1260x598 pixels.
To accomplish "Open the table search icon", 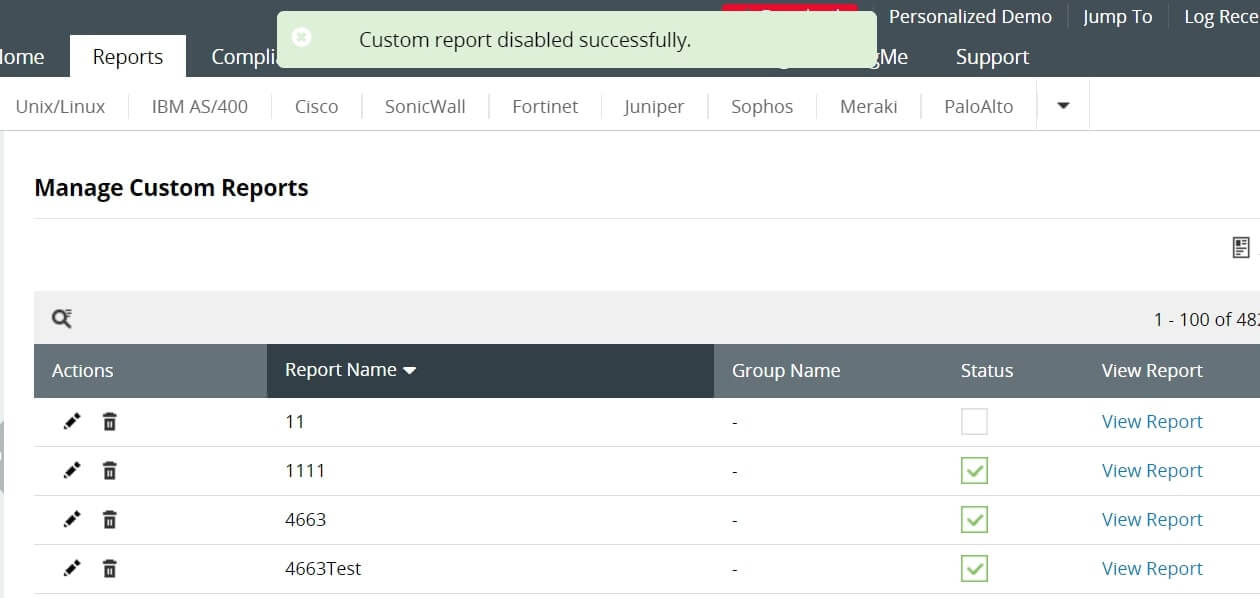I will 62,319.
